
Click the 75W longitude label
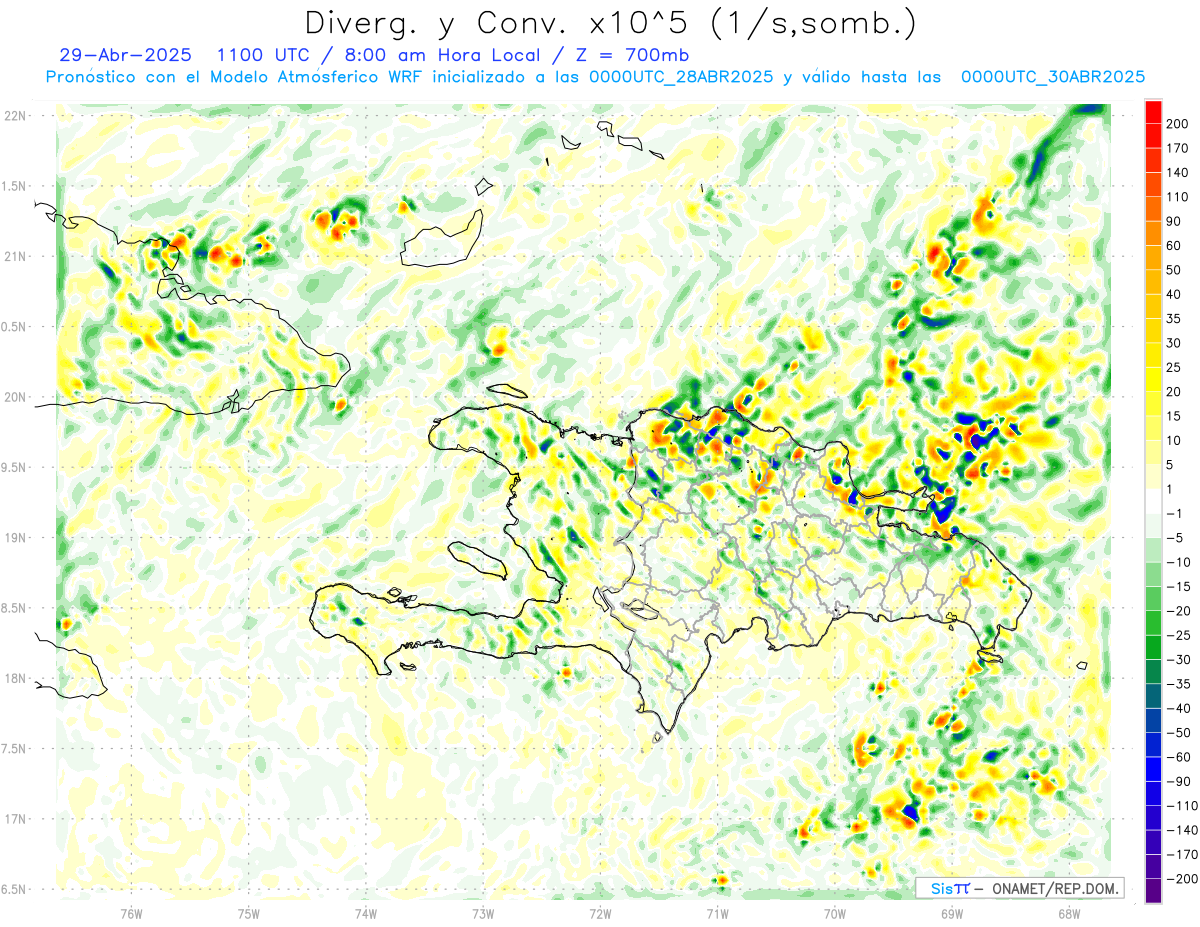(248, 914)
